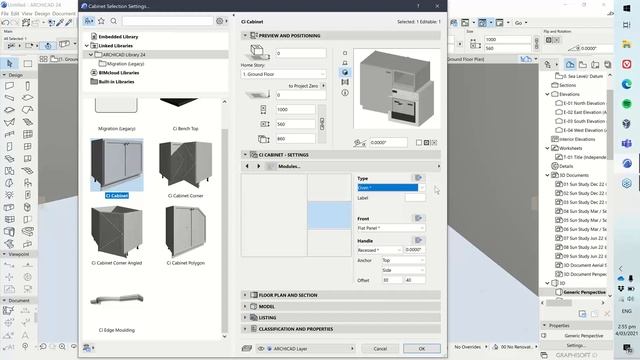Screen dimensions: 640x360
Task: Select Generic Perspective in navigator
Action: click(584, 292)
